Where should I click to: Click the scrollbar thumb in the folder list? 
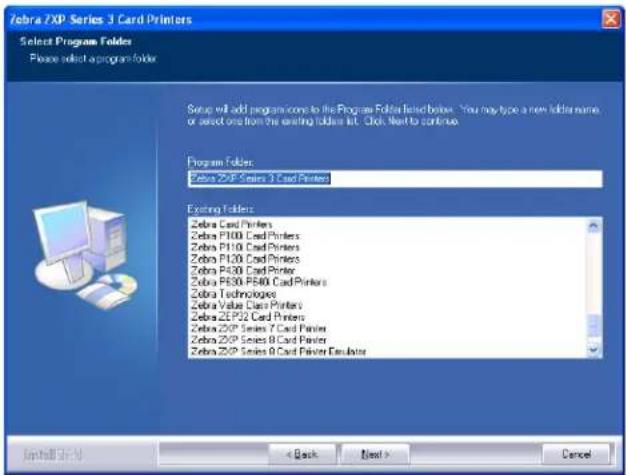pos(594,325)
